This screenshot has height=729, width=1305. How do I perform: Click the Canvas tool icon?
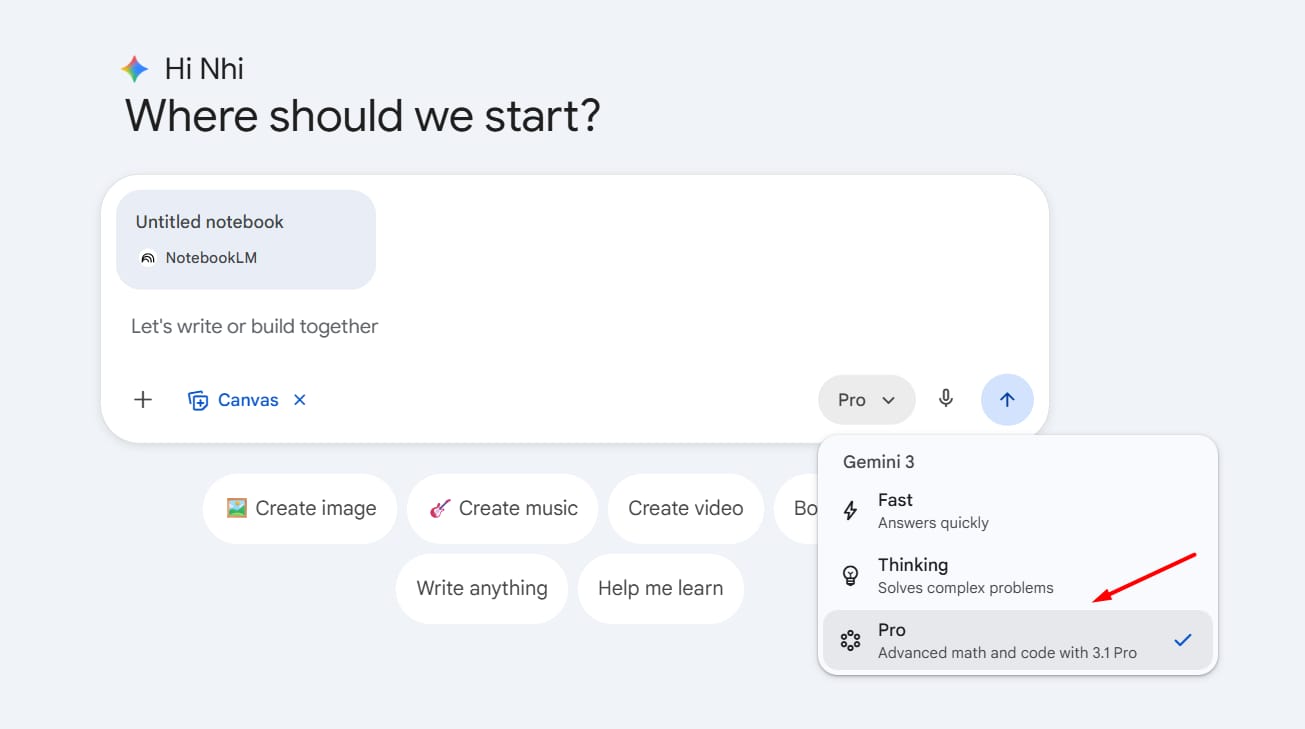pos(198,400)
